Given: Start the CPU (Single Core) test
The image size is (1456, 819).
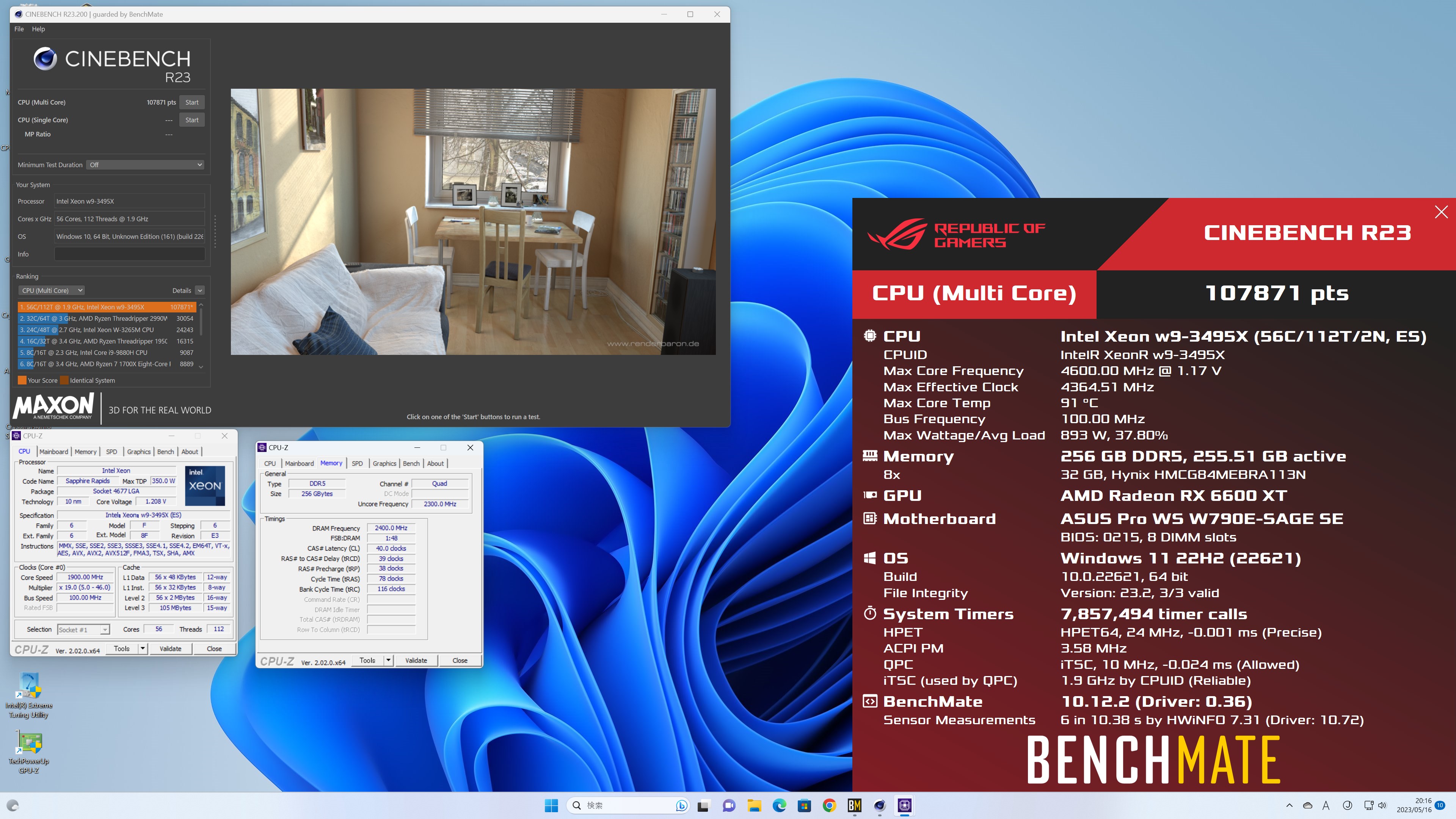Looking at the screenshot, I should point(191,120).
